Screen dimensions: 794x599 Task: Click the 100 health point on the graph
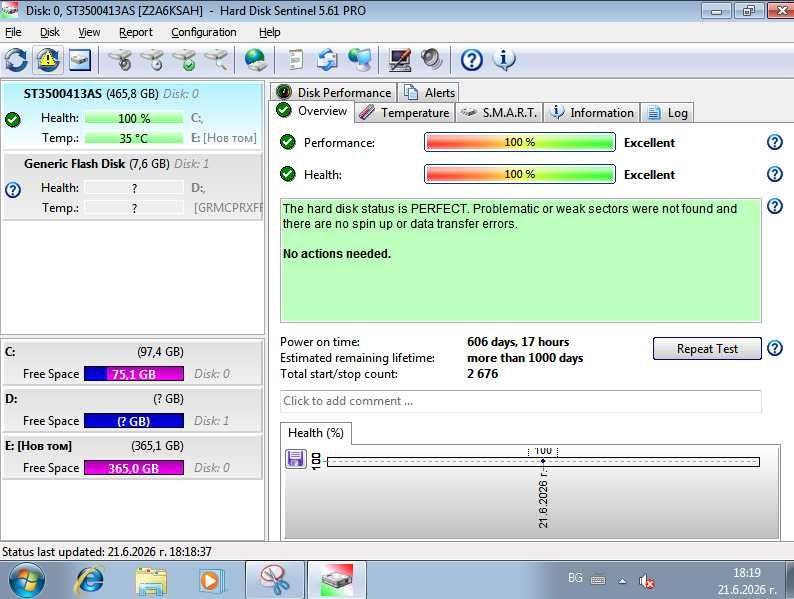pos(543,461)
